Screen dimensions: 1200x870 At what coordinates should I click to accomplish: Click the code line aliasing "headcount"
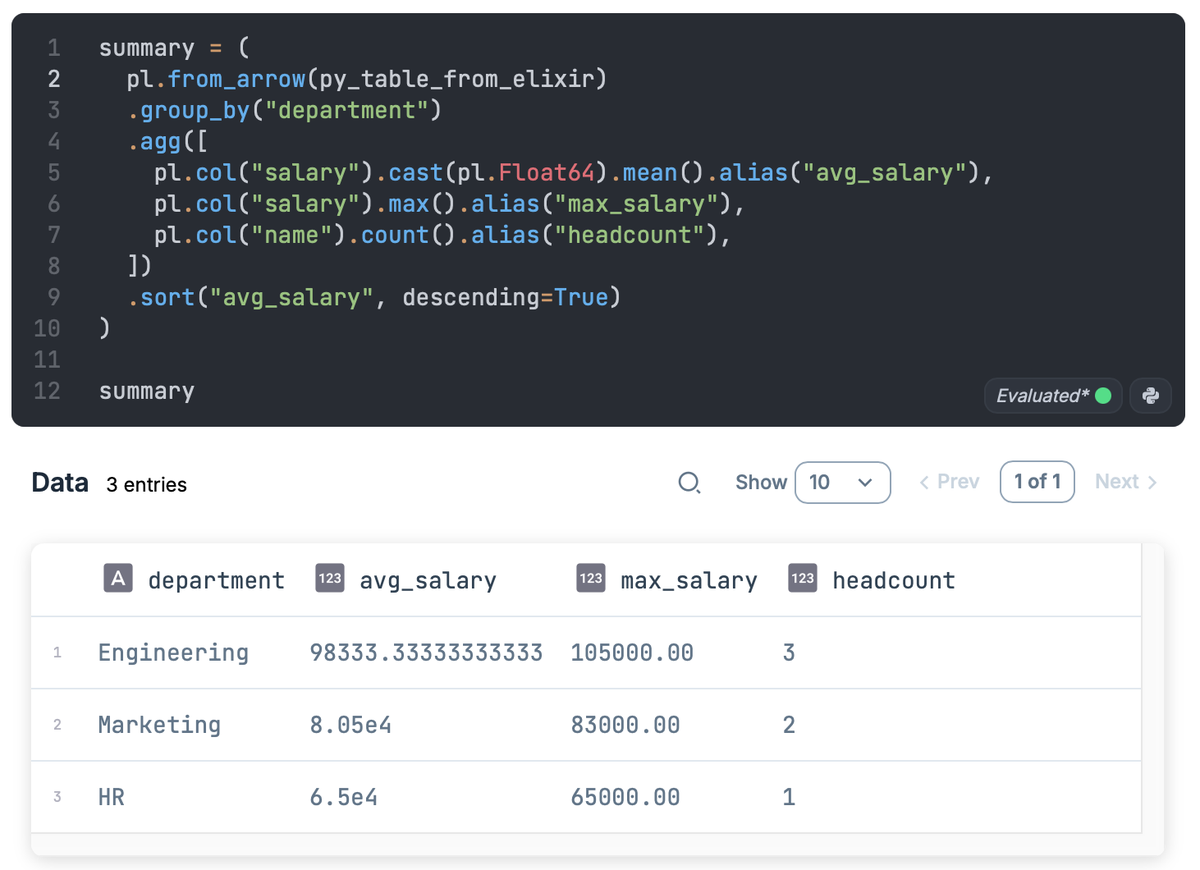(442, 235)
